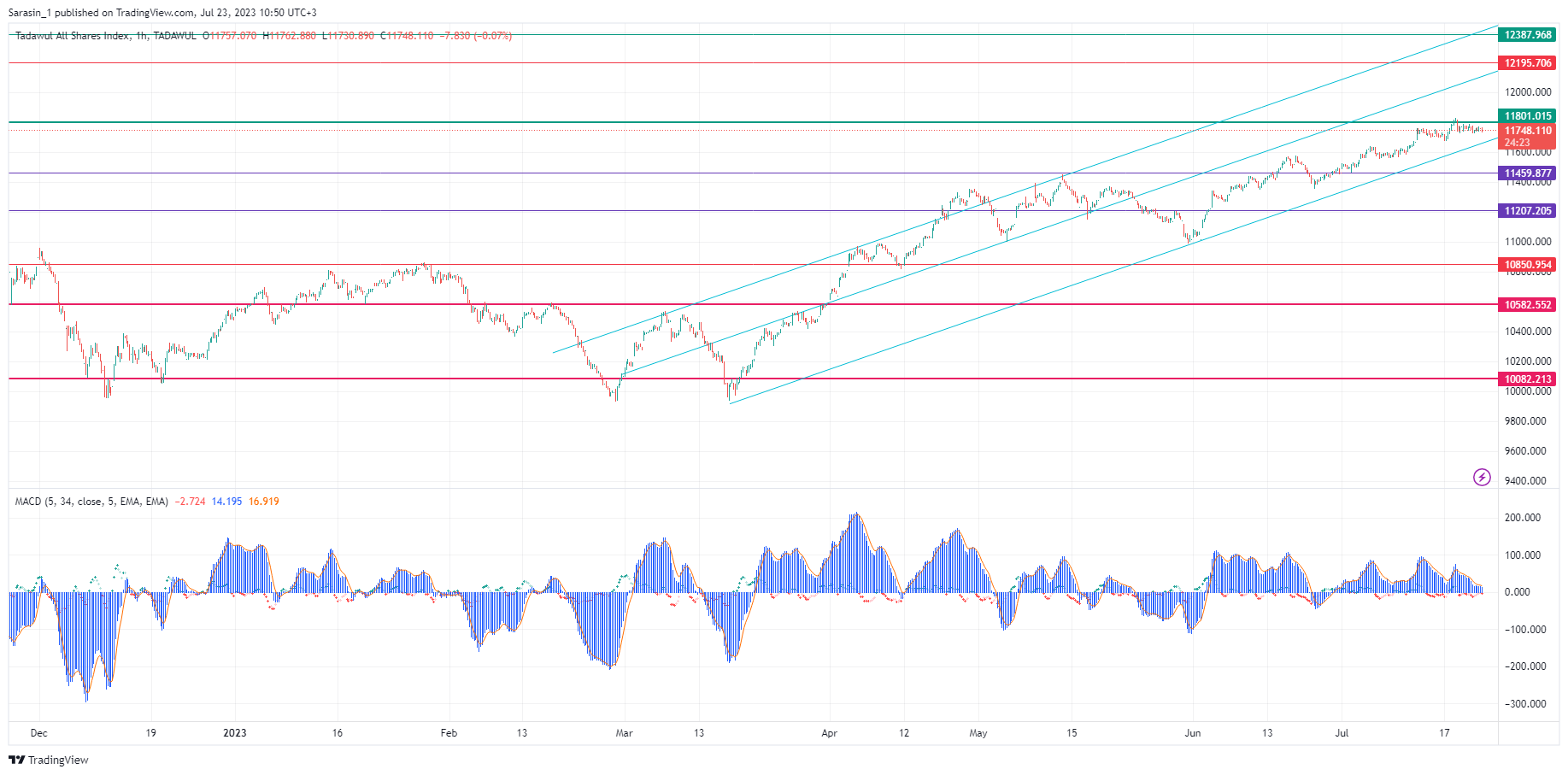Viewport: 1568px width, 775px height.
Task: Click the Jun label on the time axis
Action: click(x=1193, y=733)
